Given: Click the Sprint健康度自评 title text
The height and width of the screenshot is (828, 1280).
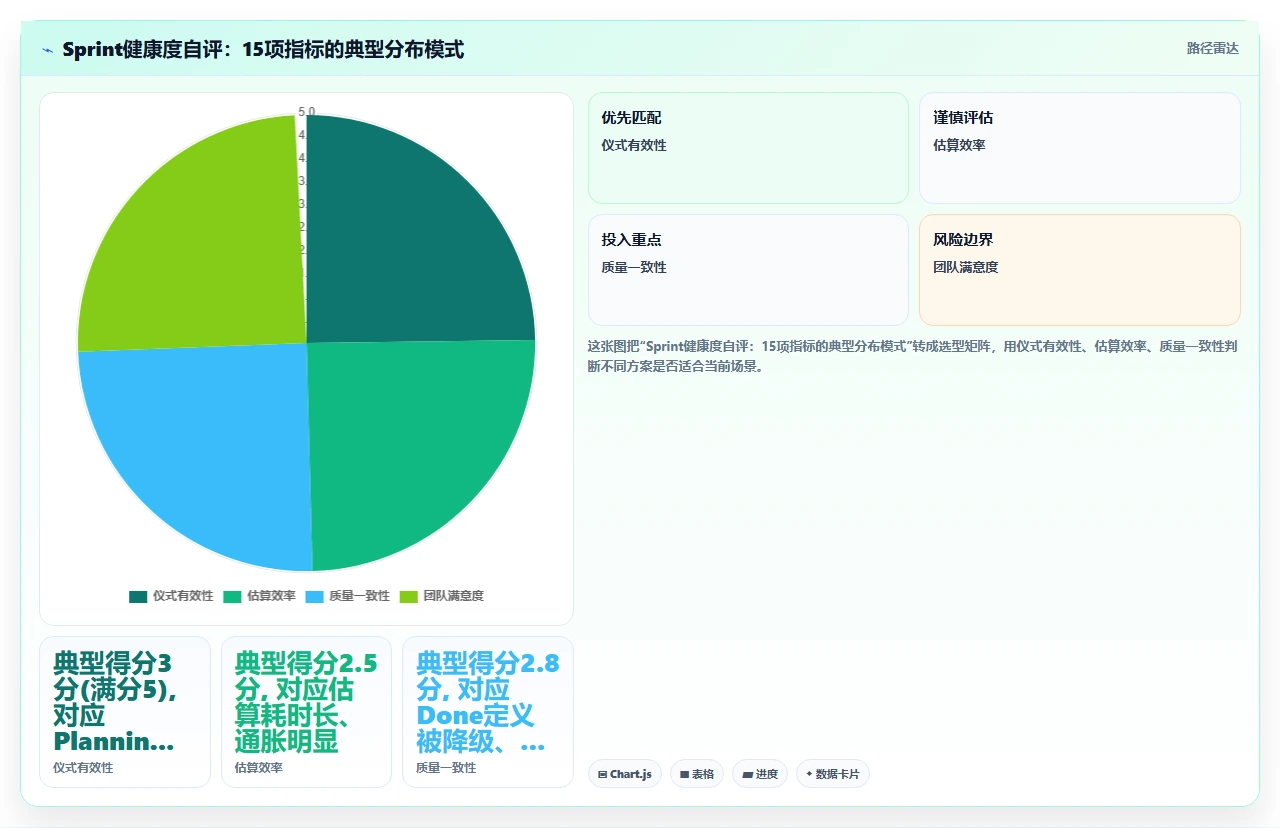Looking at the screenshot, I should pyautogui.click(x=263, y=49).
